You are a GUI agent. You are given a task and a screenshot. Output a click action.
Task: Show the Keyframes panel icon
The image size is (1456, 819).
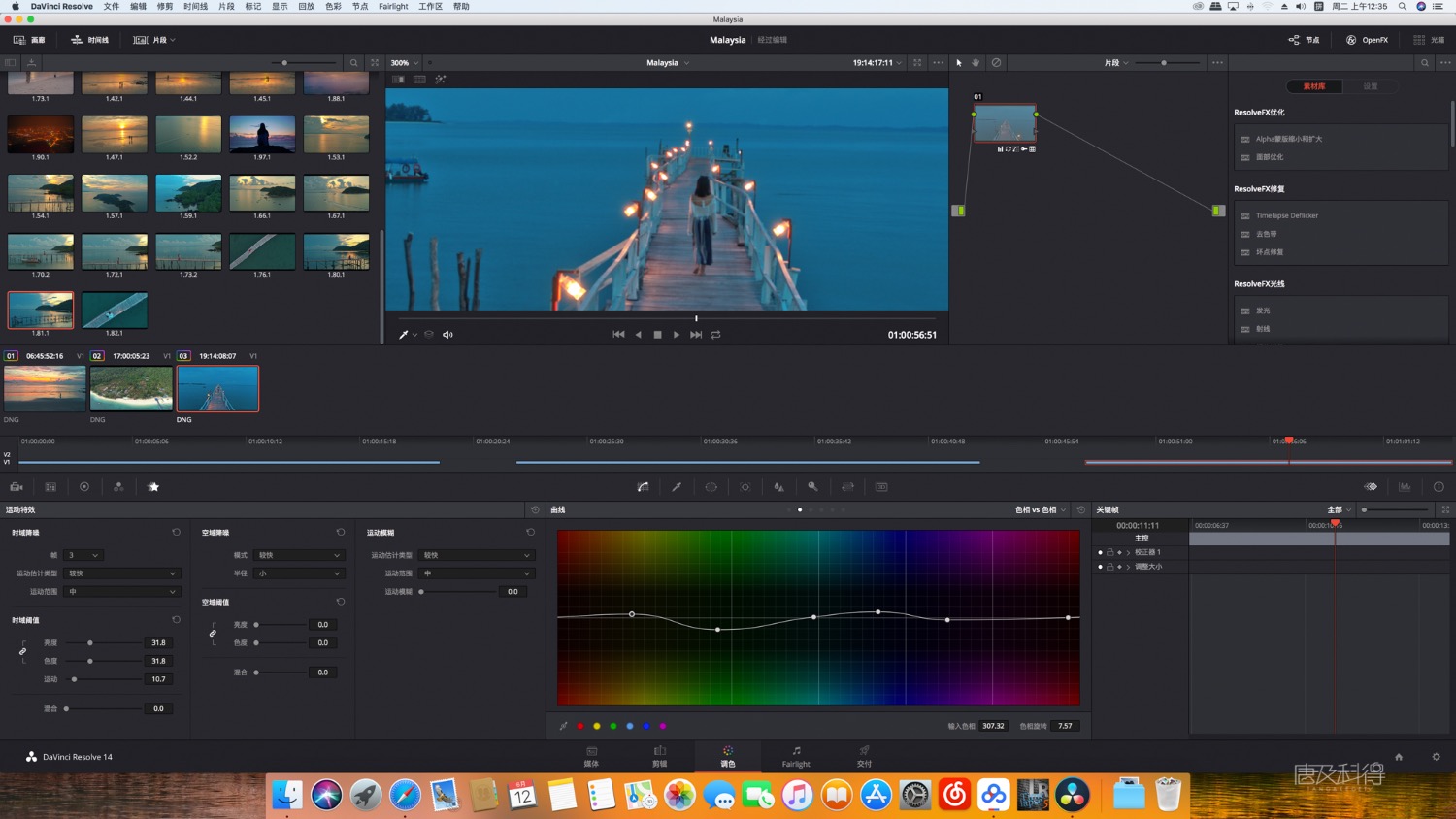click(x=1371, y=487)
